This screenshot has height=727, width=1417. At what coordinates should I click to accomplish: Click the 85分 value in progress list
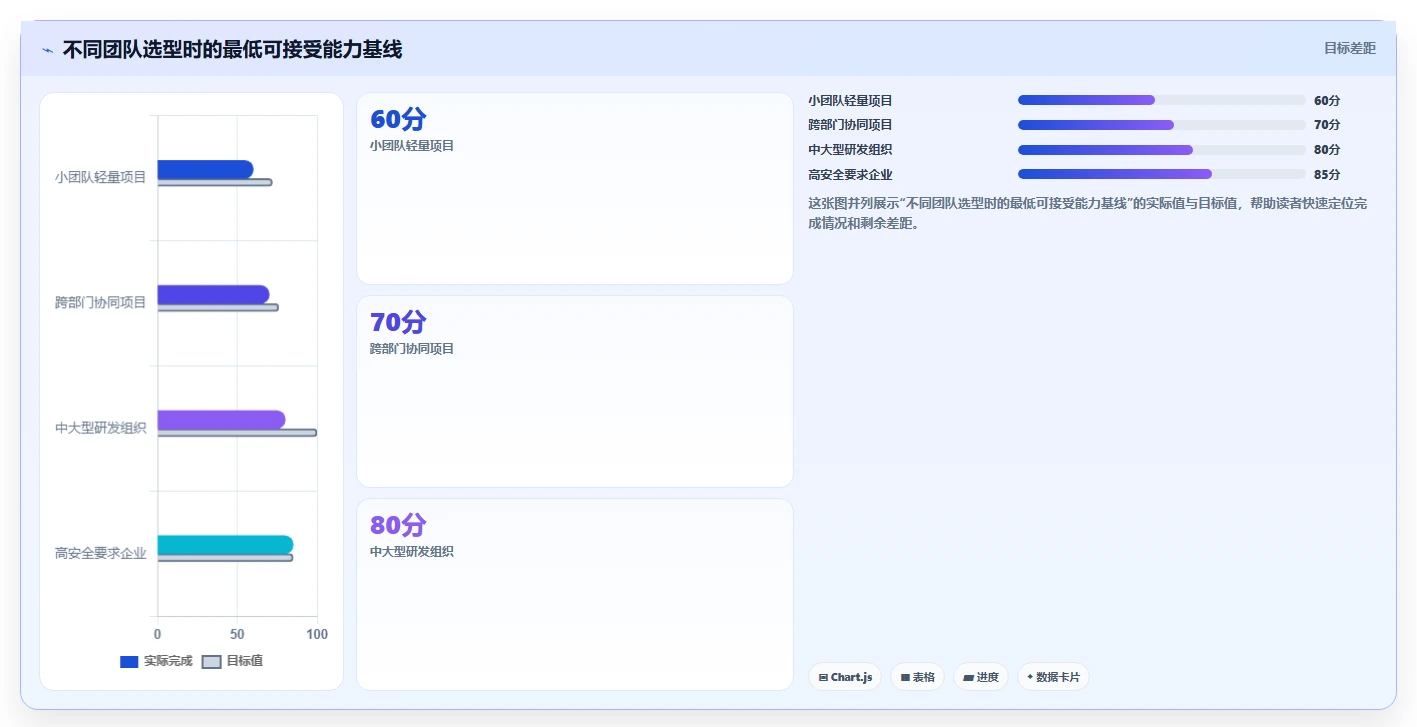[x=1327, y=175]
